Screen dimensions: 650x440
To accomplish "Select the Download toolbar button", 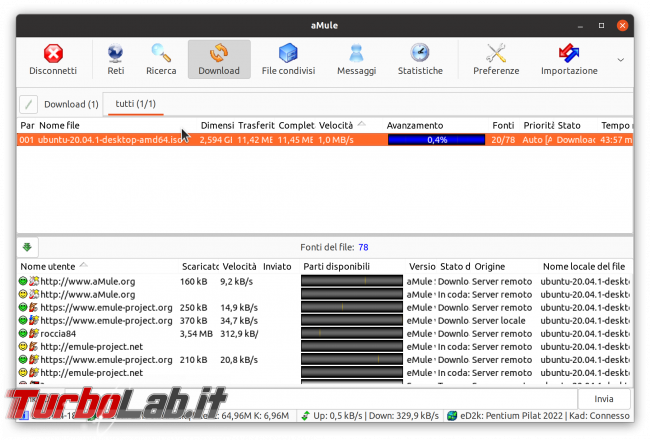I will coord(219,59).
